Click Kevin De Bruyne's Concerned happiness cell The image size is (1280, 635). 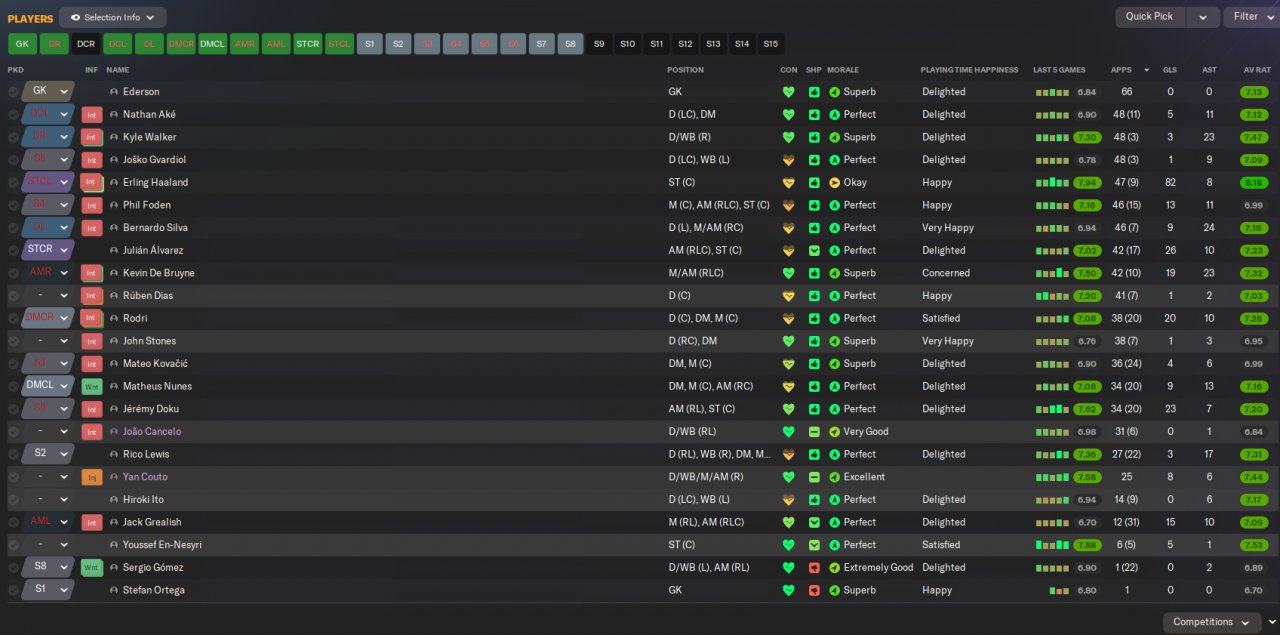[x=946, y=273]
